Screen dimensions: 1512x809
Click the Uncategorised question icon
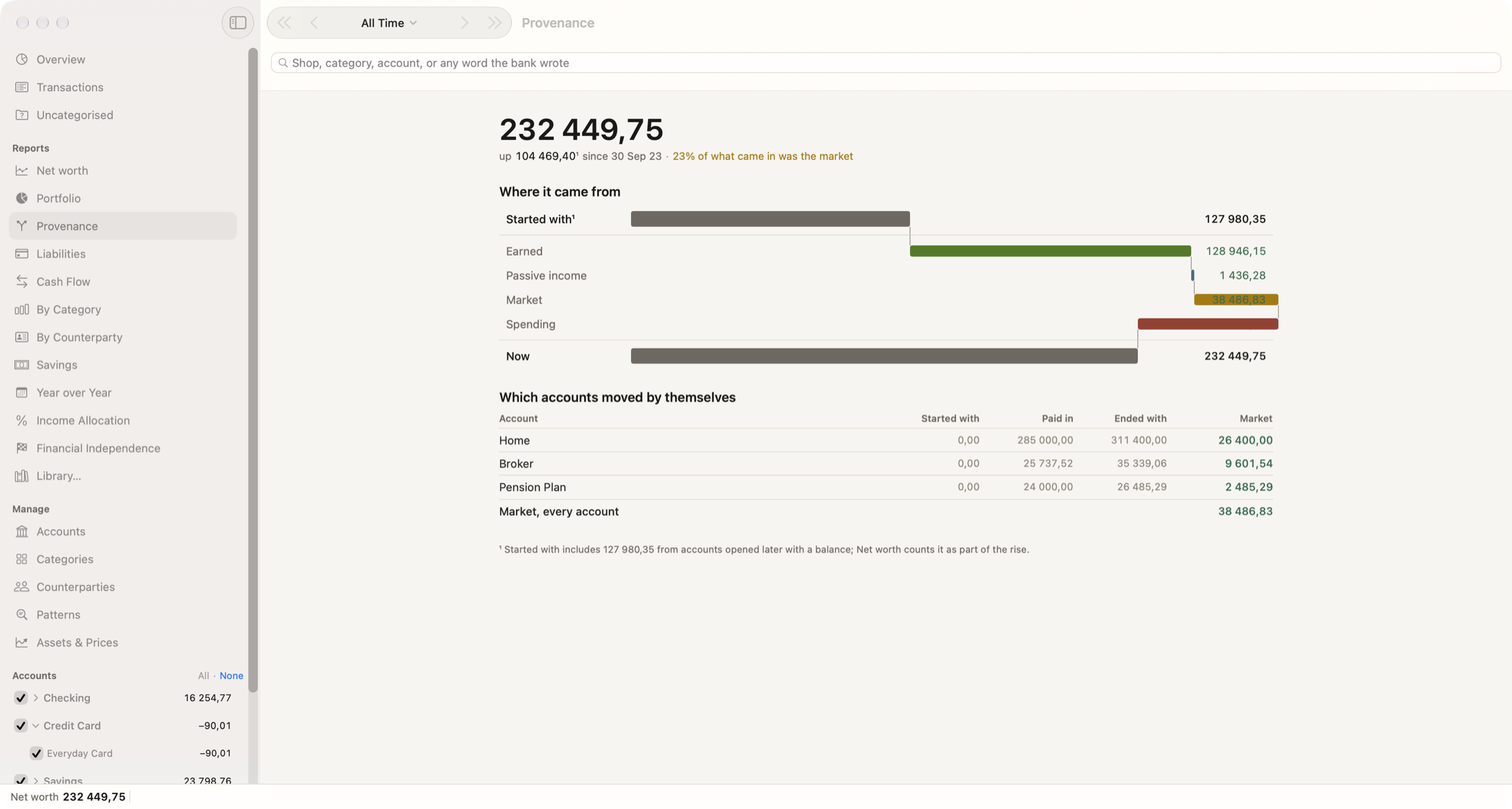point(22,115)
